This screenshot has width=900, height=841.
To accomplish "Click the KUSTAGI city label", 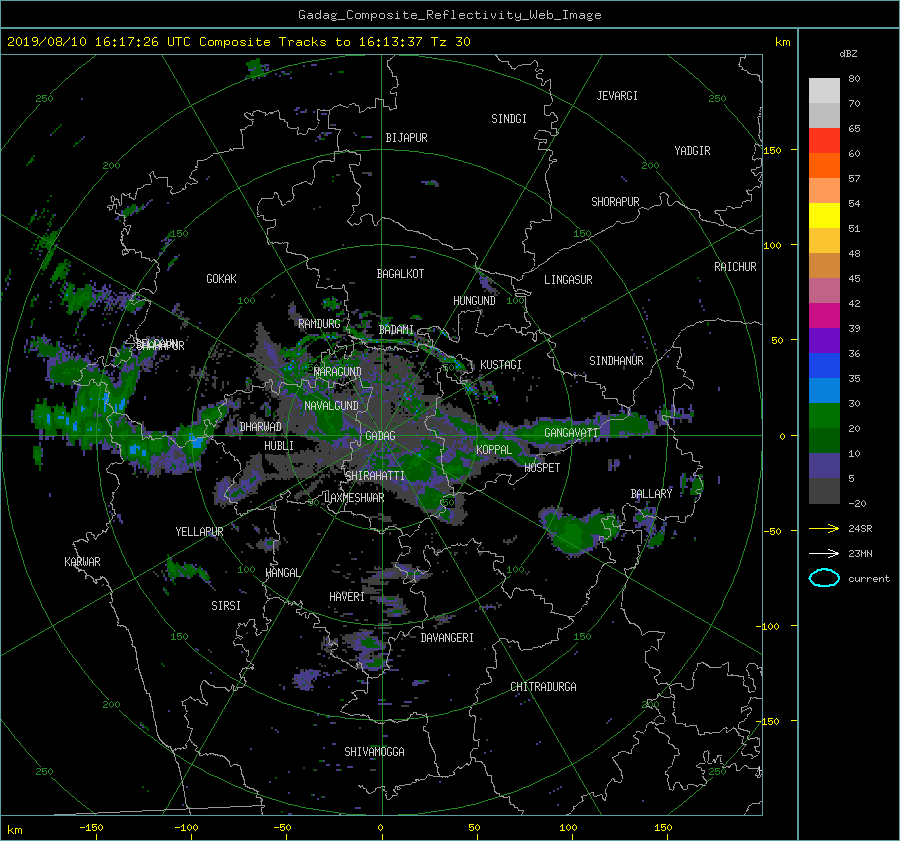I will click(501, 365).
